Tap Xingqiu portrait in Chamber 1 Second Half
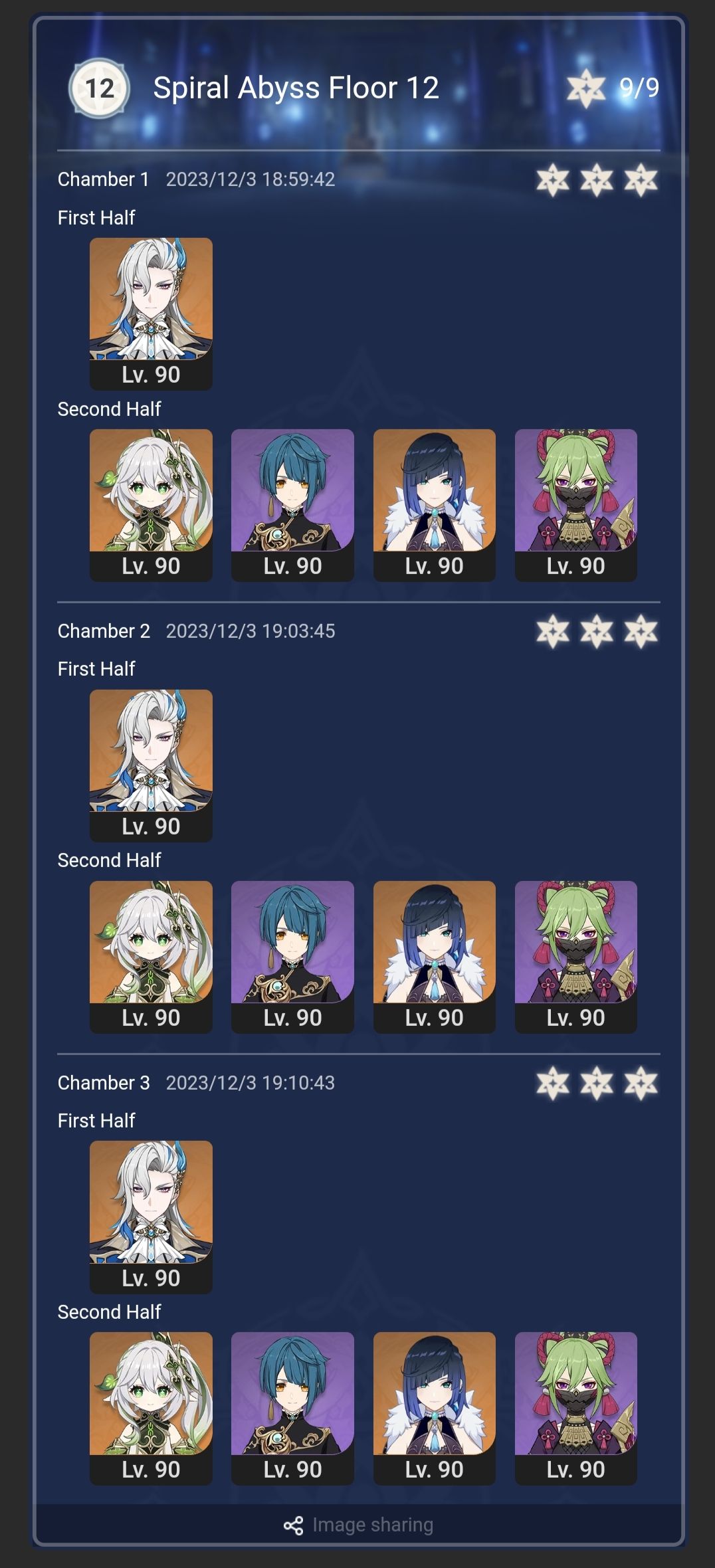 [292, 505]
